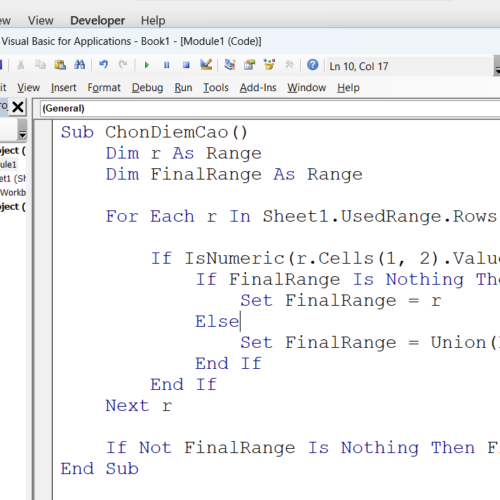
Task: Click the project panel scrollbar arrow
Action: coord(22,135)
